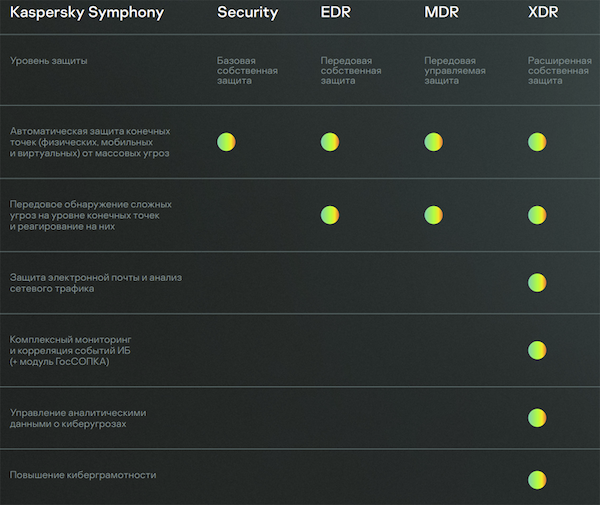Click the XDR dot for email protection row
This screenshot has height=505, width=600.
pos(537,282)
